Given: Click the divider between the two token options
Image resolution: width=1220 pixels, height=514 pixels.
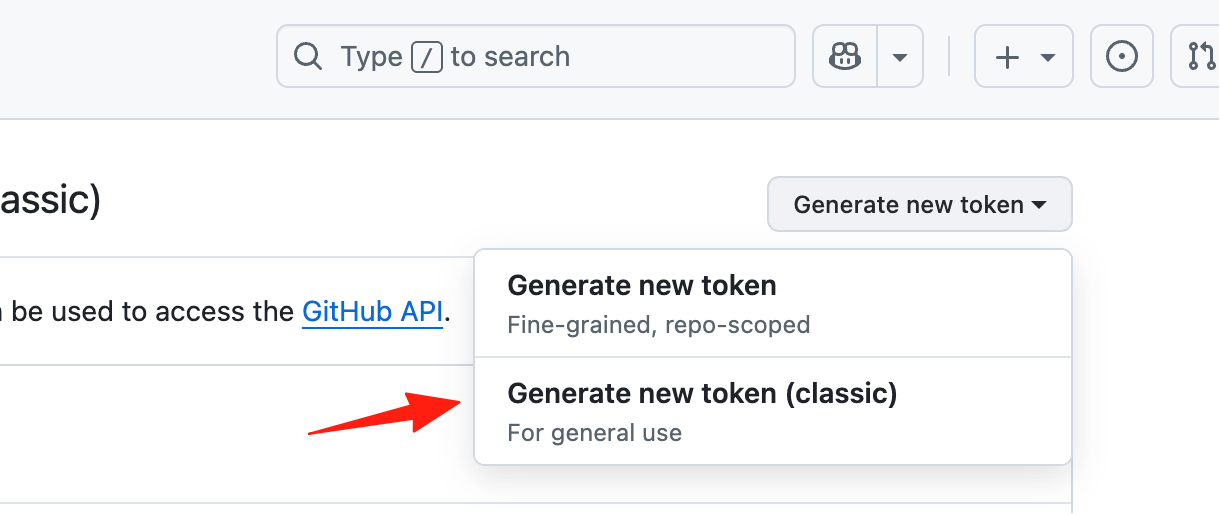Looking at the screenshot, I should click(773, 357).
